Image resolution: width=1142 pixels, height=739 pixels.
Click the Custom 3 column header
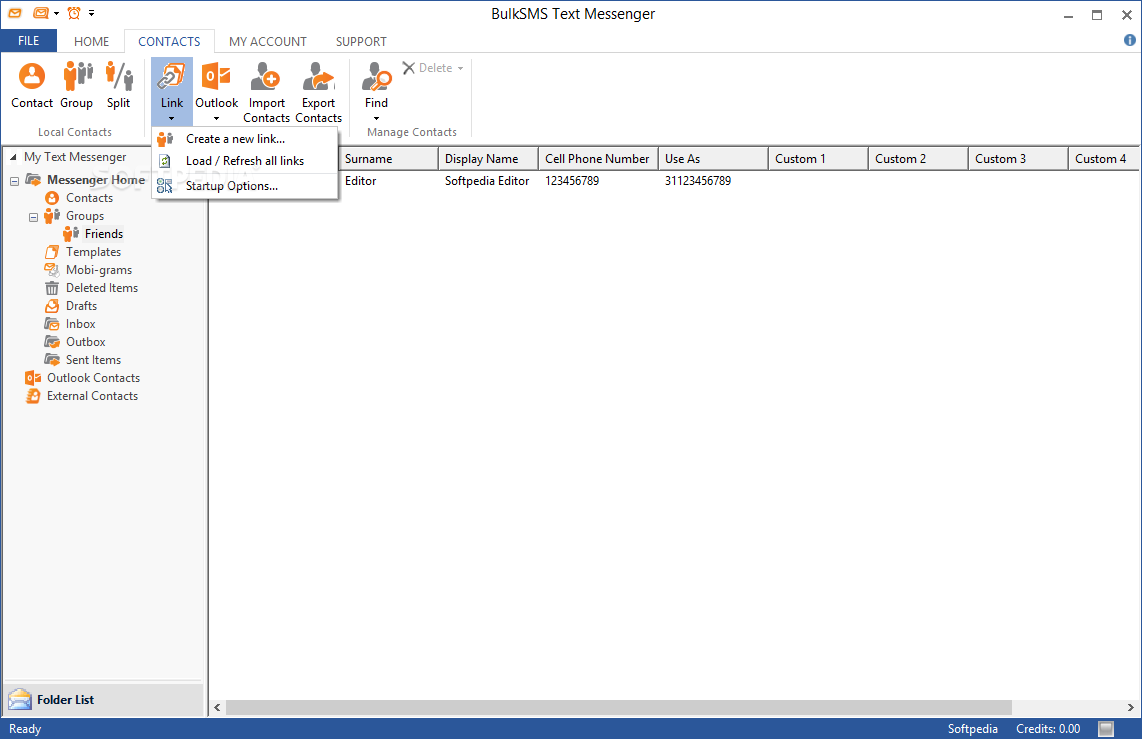(1017, 159)
